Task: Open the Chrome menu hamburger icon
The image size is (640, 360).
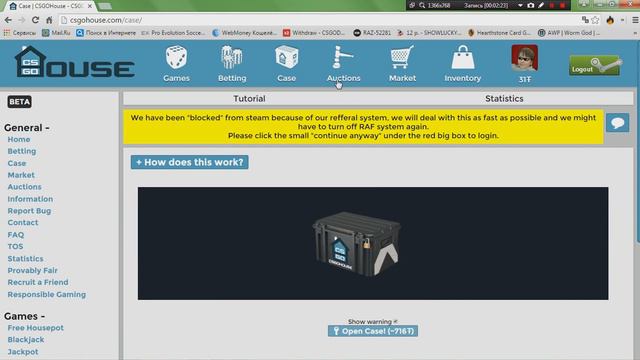Action: point(635,20)
